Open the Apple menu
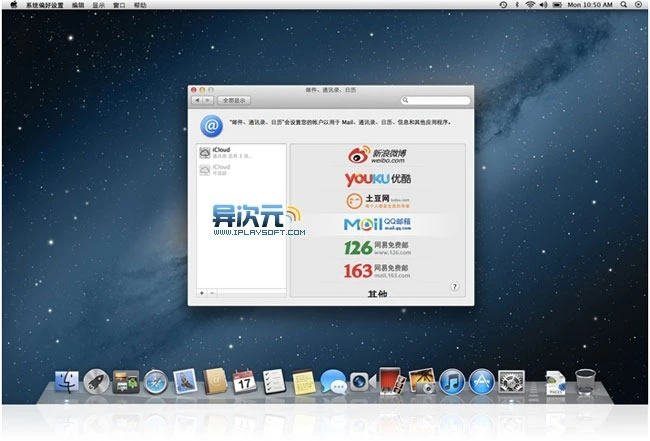 (x=13, y=5)
